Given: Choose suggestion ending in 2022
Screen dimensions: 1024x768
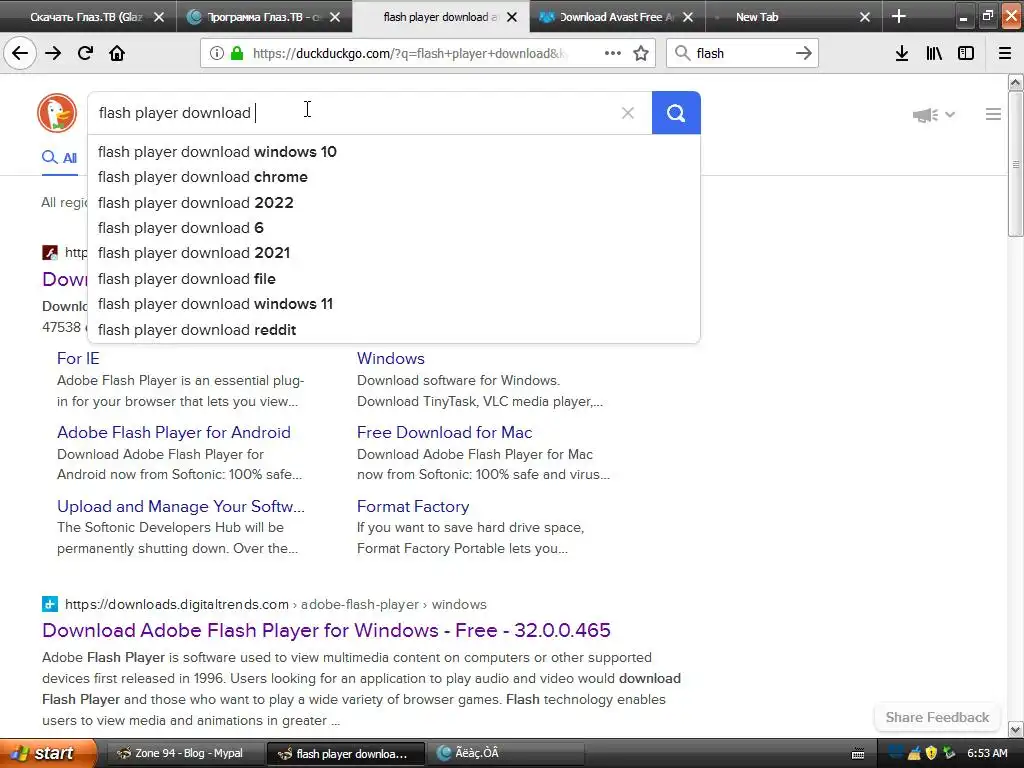Looking at the screenshot, I should click(x=394, y=202).
